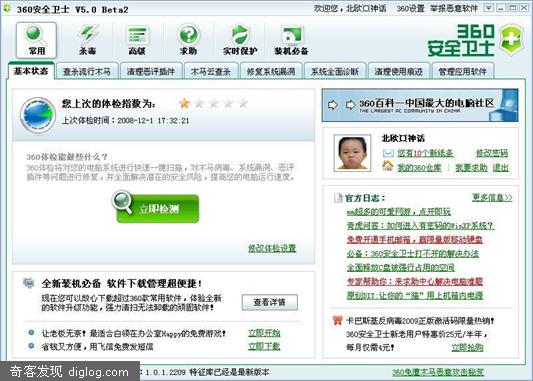Screen dimensions: 533x381
Task: Open the 实时保护 shield icon
Action: pyautogui.click(x=240, y=40)
